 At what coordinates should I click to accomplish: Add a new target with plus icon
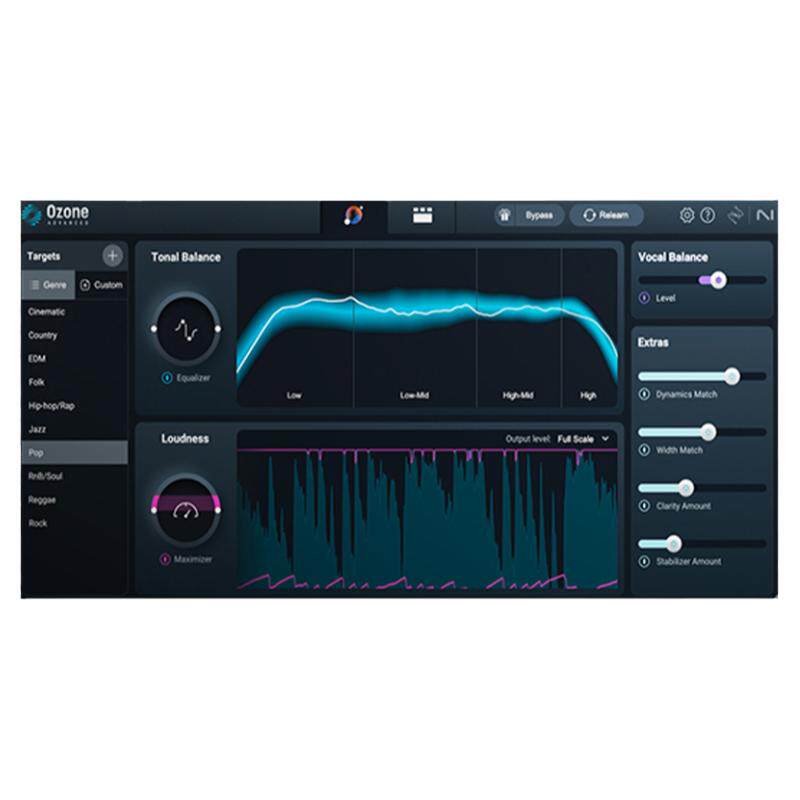(x=113, y=256)
